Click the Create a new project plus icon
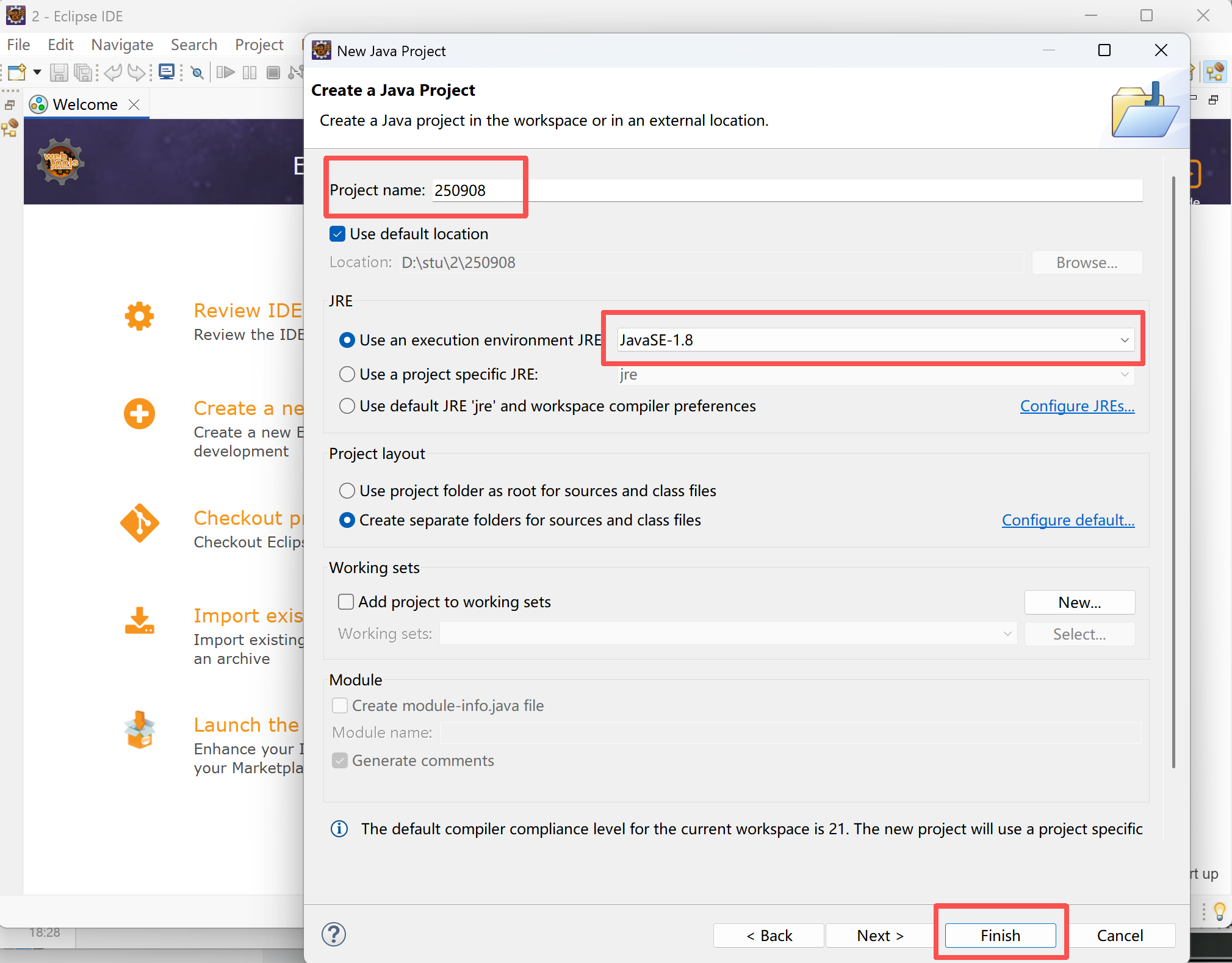1232x963 pixels. coord(139,414)
